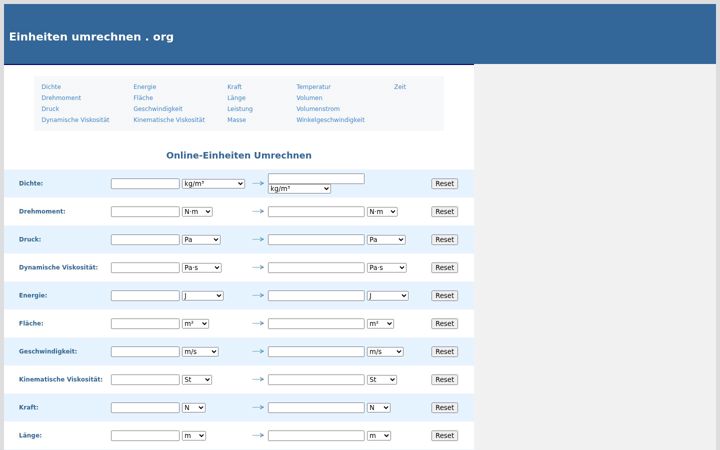Open Geschwindigkeit target unit dropdown
This screenshot has height=450, width=720.
385,352
